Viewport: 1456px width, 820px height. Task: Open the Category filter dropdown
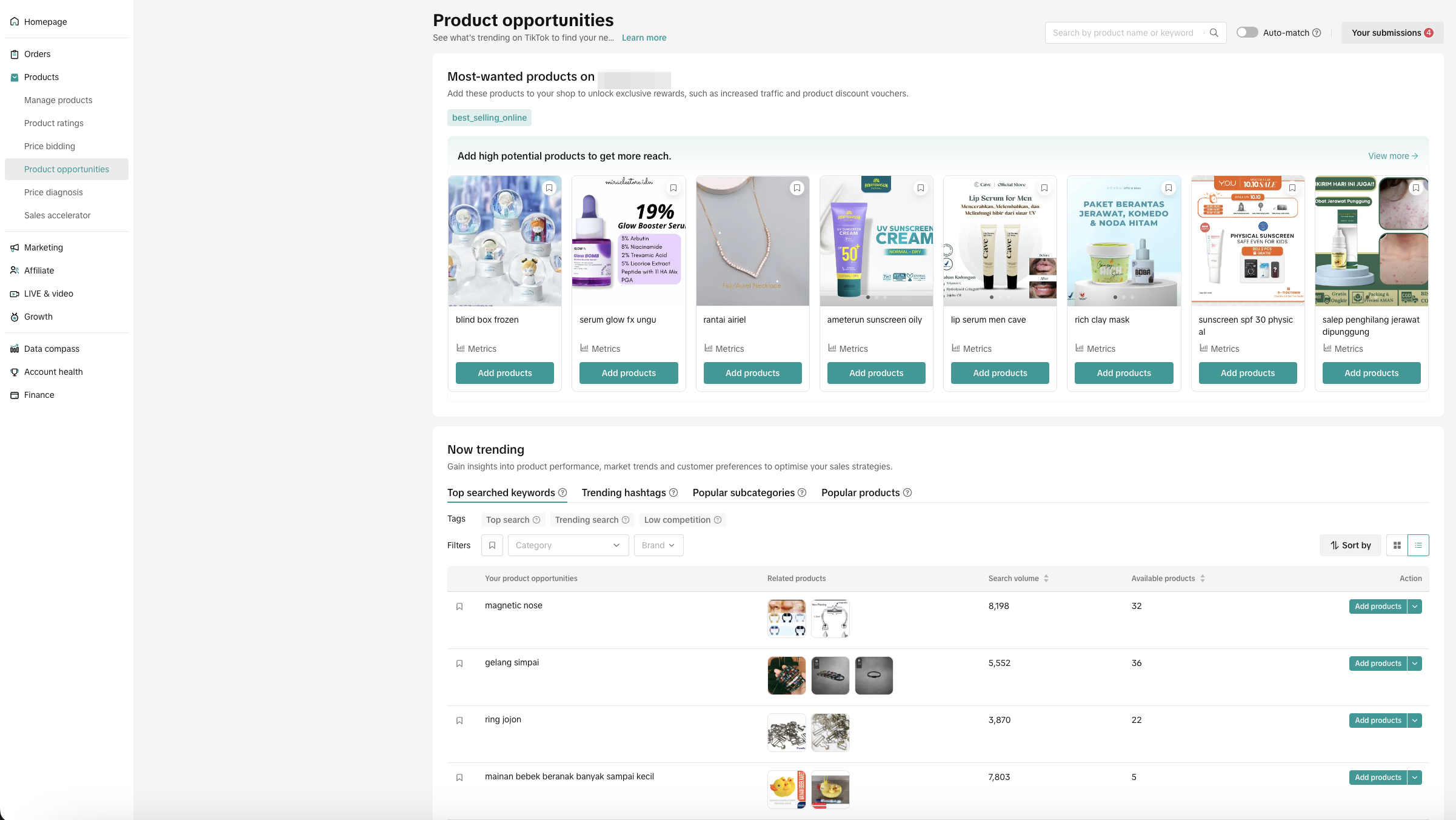[x=567, y=545]
